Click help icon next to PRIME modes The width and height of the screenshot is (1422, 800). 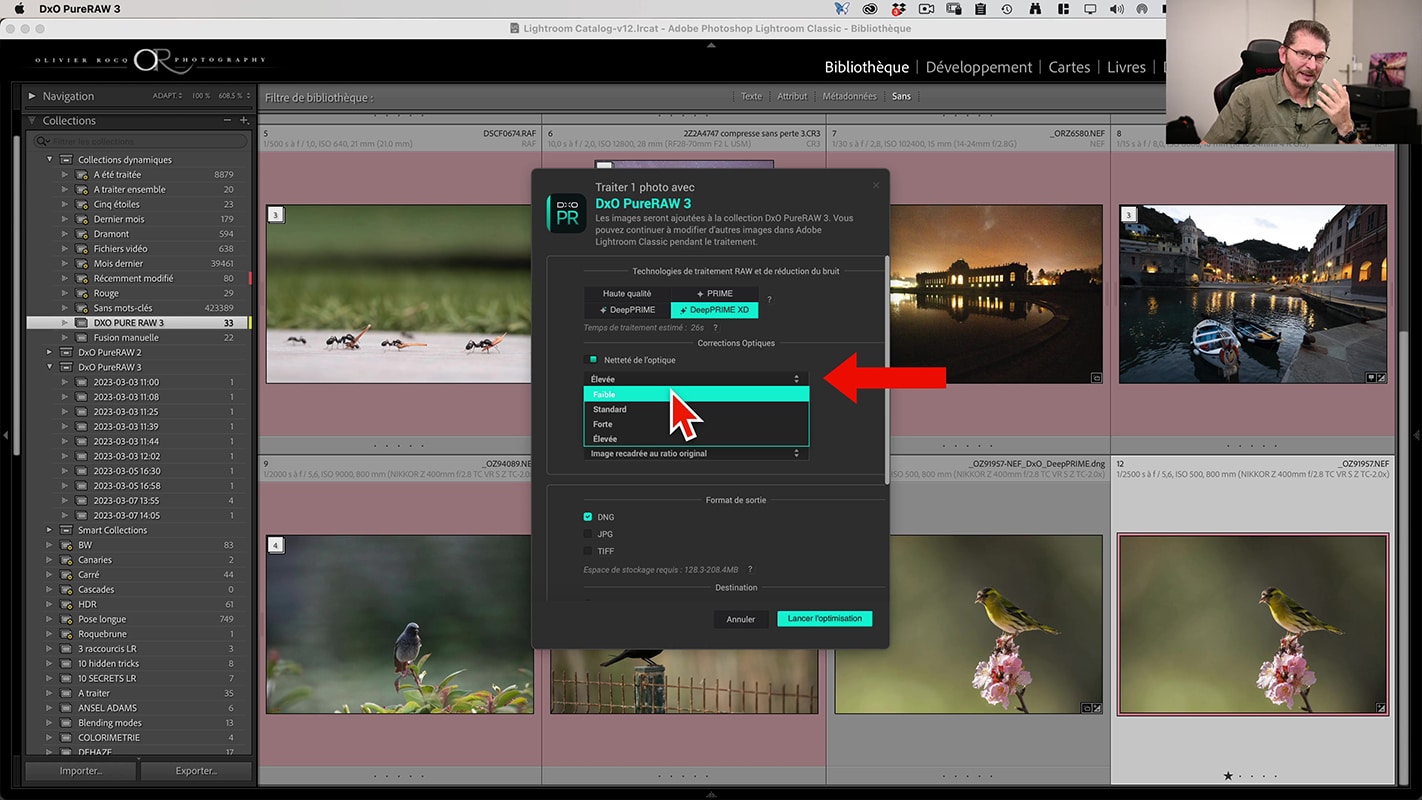tap(769, 300)
